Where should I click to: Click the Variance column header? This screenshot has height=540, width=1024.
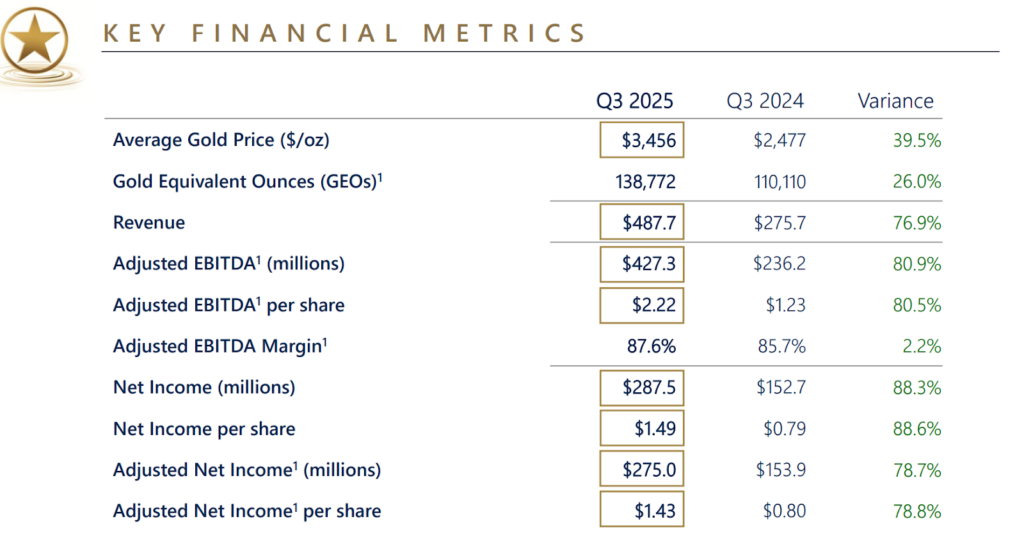click(895, 100)
